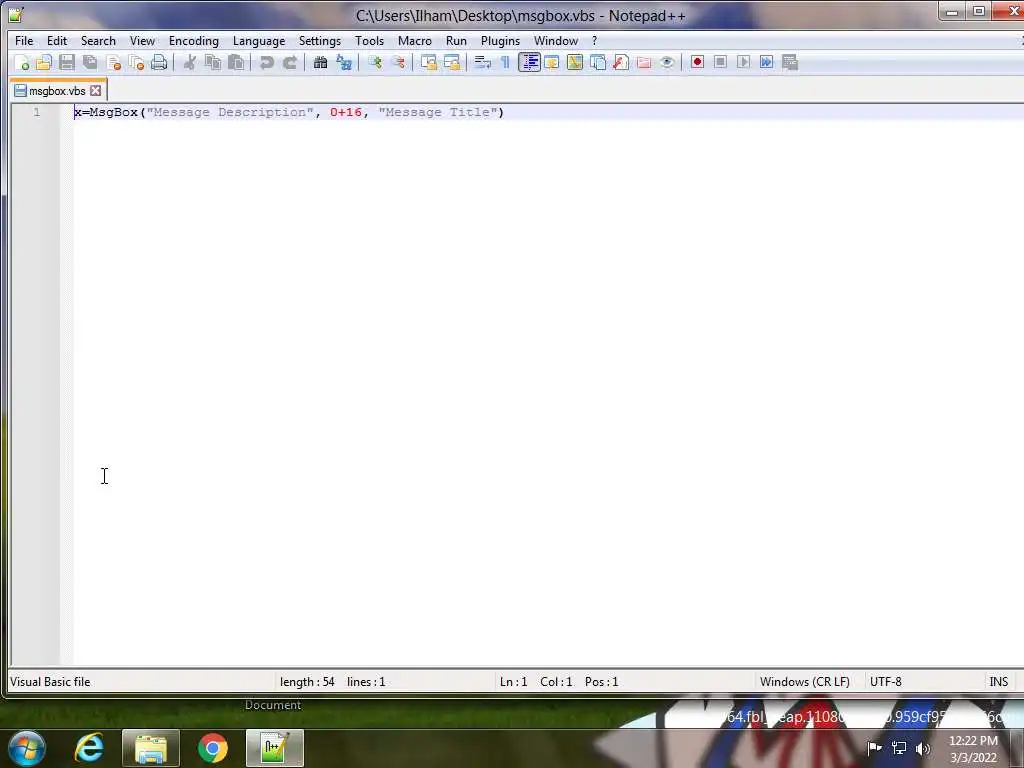The width and height of the screenshot is (1024, 768).
Task: Open the Language menu
Action: click(259, 40)
